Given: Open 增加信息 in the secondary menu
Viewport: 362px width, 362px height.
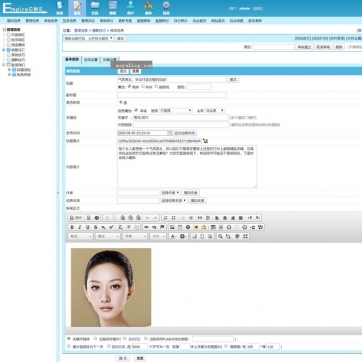Looking at the screenshot, I should coord(14,21).
